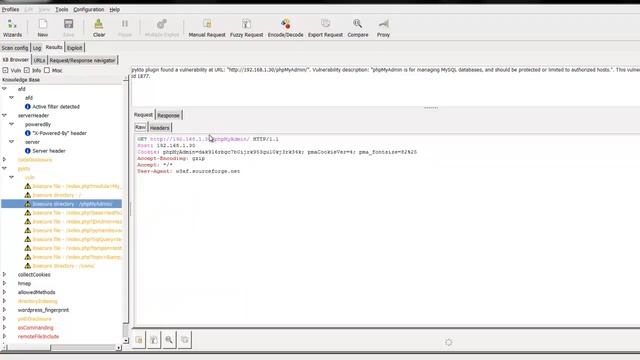
Task: Expand the hmap node
Action: click(4, 283)
